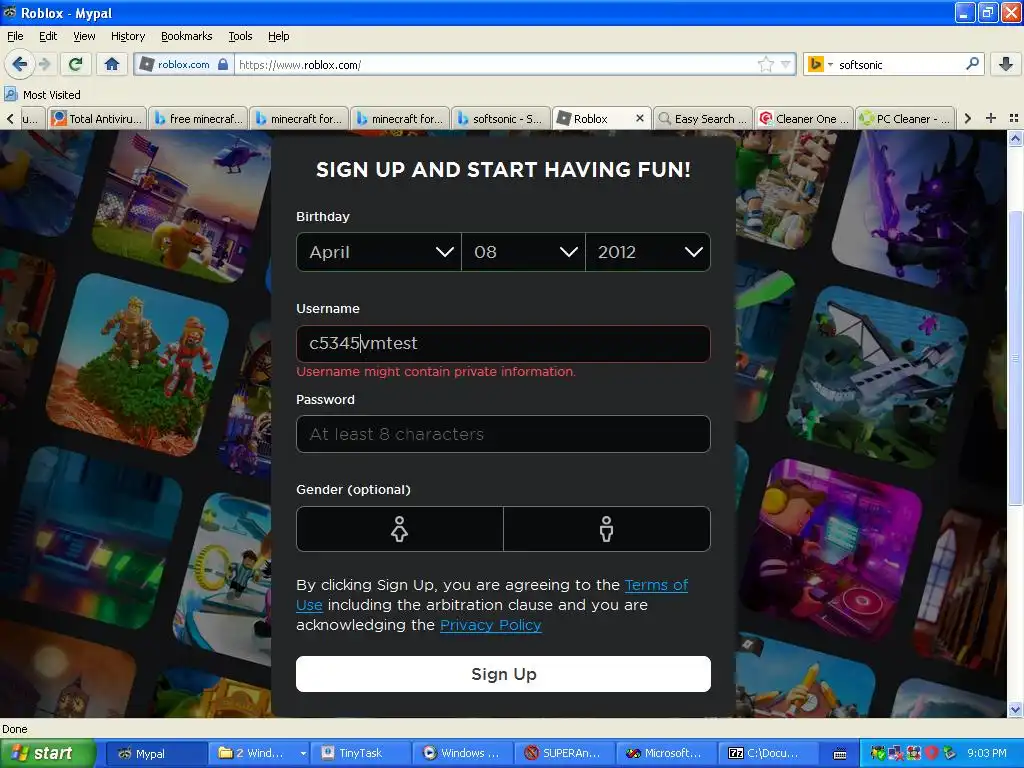Image resolution: width=1024 pixels, height=768 pixels.
Task: Open the Edit menu
Action: tap(48, 36)
